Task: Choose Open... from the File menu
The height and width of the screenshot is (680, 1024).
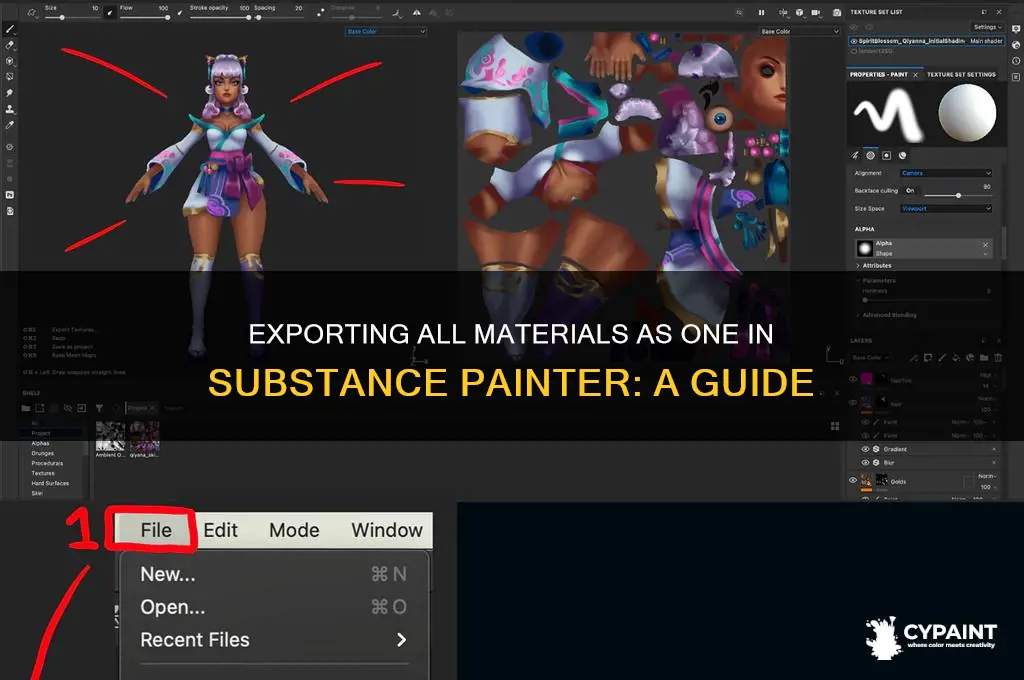Action: (x=273, y=607)
